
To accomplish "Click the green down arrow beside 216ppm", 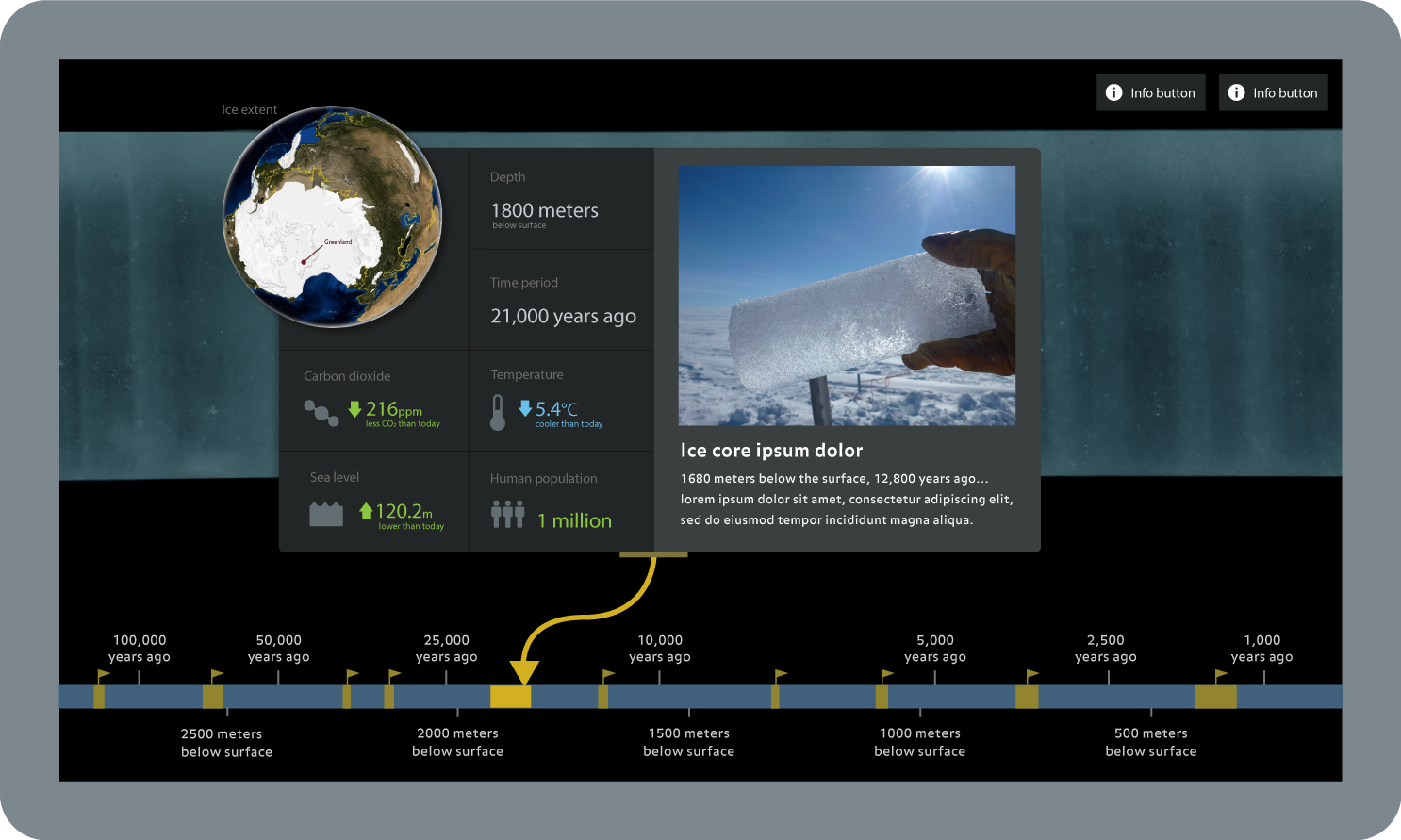I will 354,409.
